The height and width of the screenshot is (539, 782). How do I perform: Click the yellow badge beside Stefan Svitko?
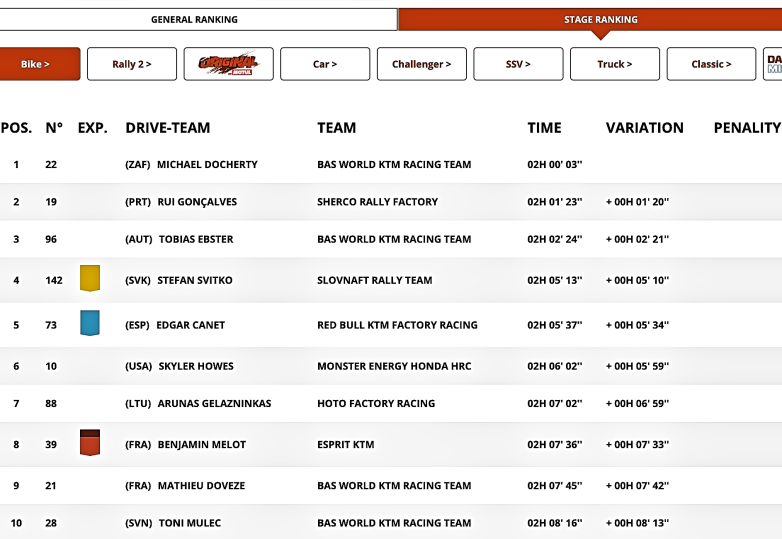pyautogui.click(x=90, y=279)
